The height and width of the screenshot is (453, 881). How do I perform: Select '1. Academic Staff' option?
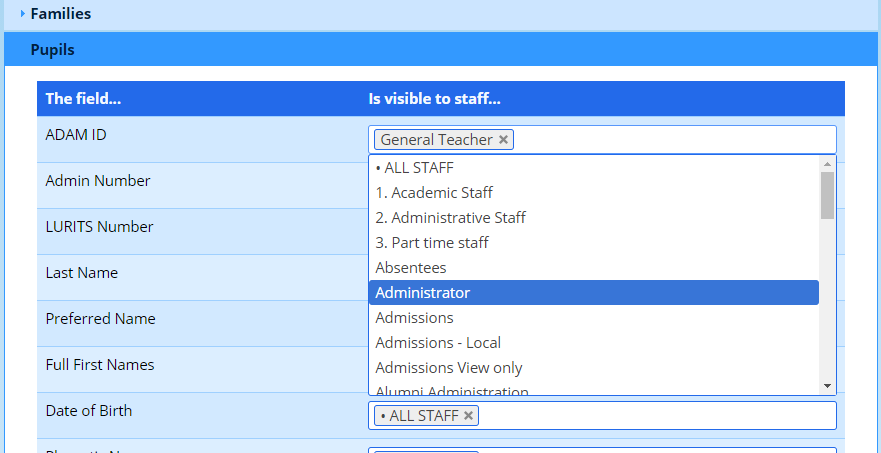[x=434, y=193]
